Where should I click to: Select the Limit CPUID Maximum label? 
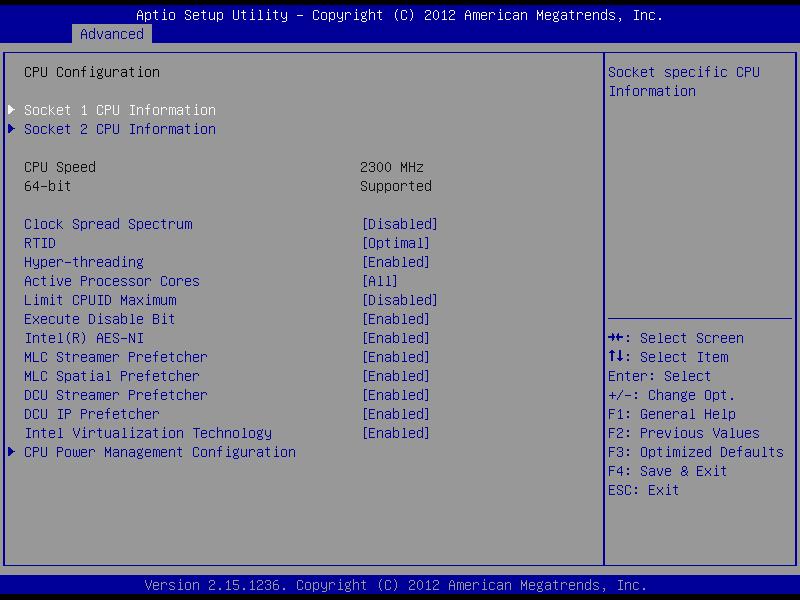(x=100, y=300)
